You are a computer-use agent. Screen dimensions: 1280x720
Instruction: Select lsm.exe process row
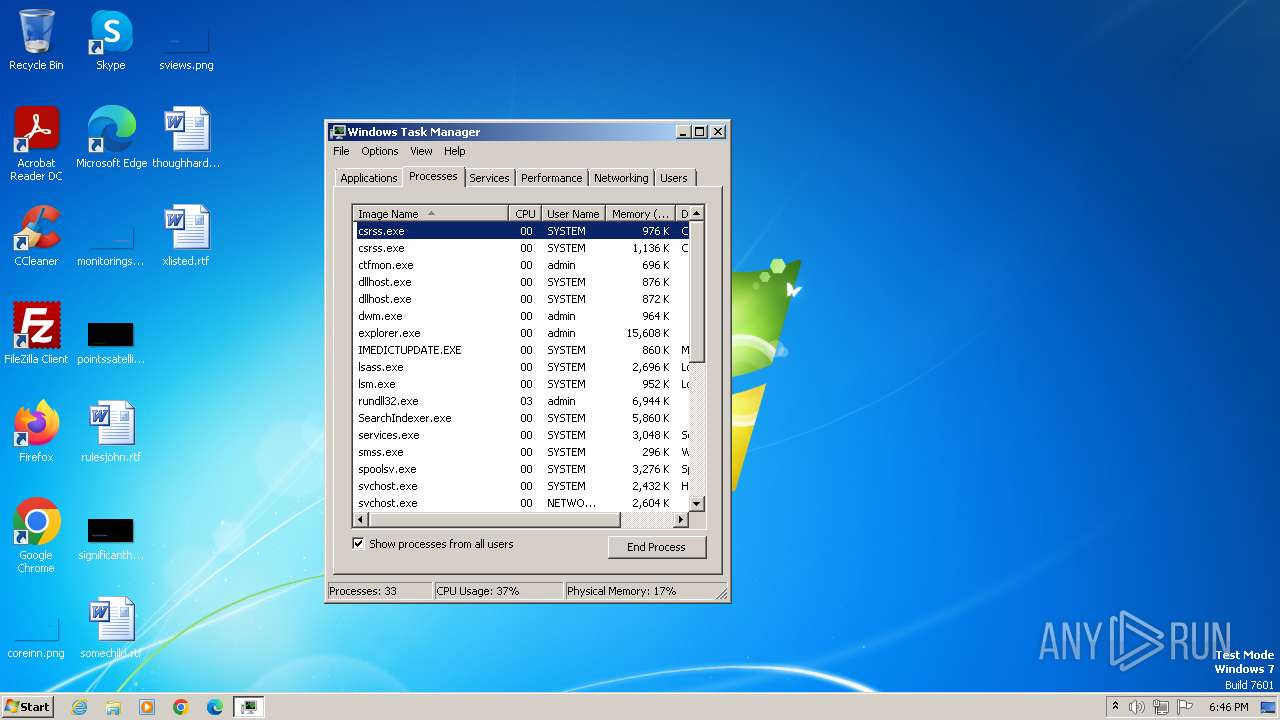(x=521, y=384)
